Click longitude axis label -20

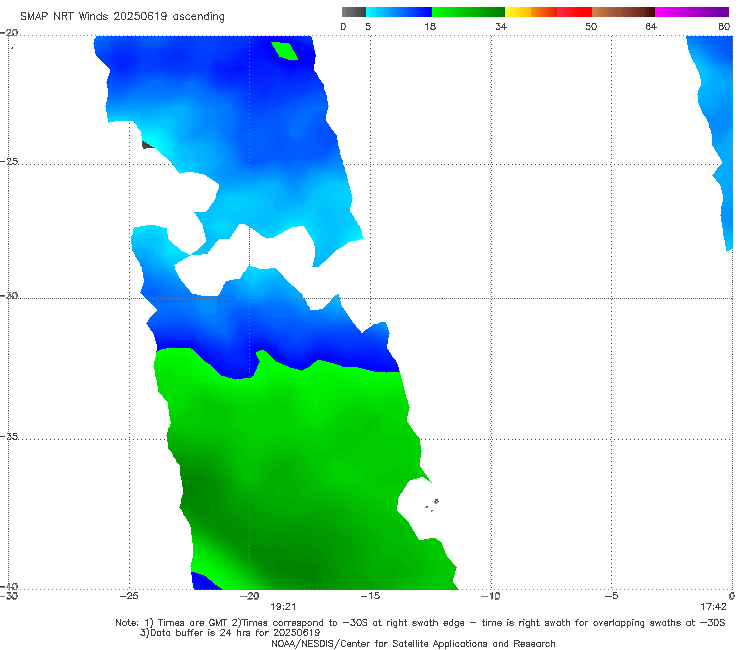[249, 596]
